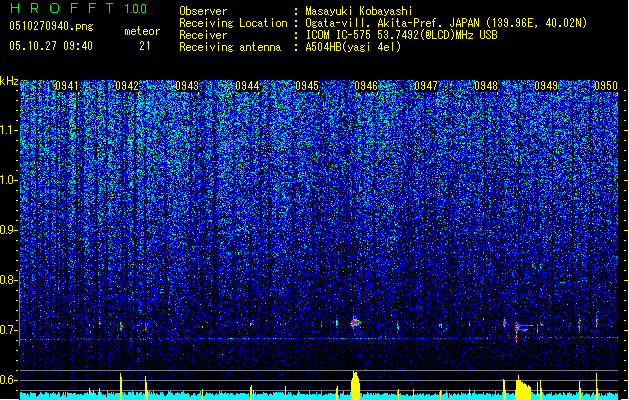Click the Ogata-vill. Akita-Pref. JAPAN location text

click(446, 23)
